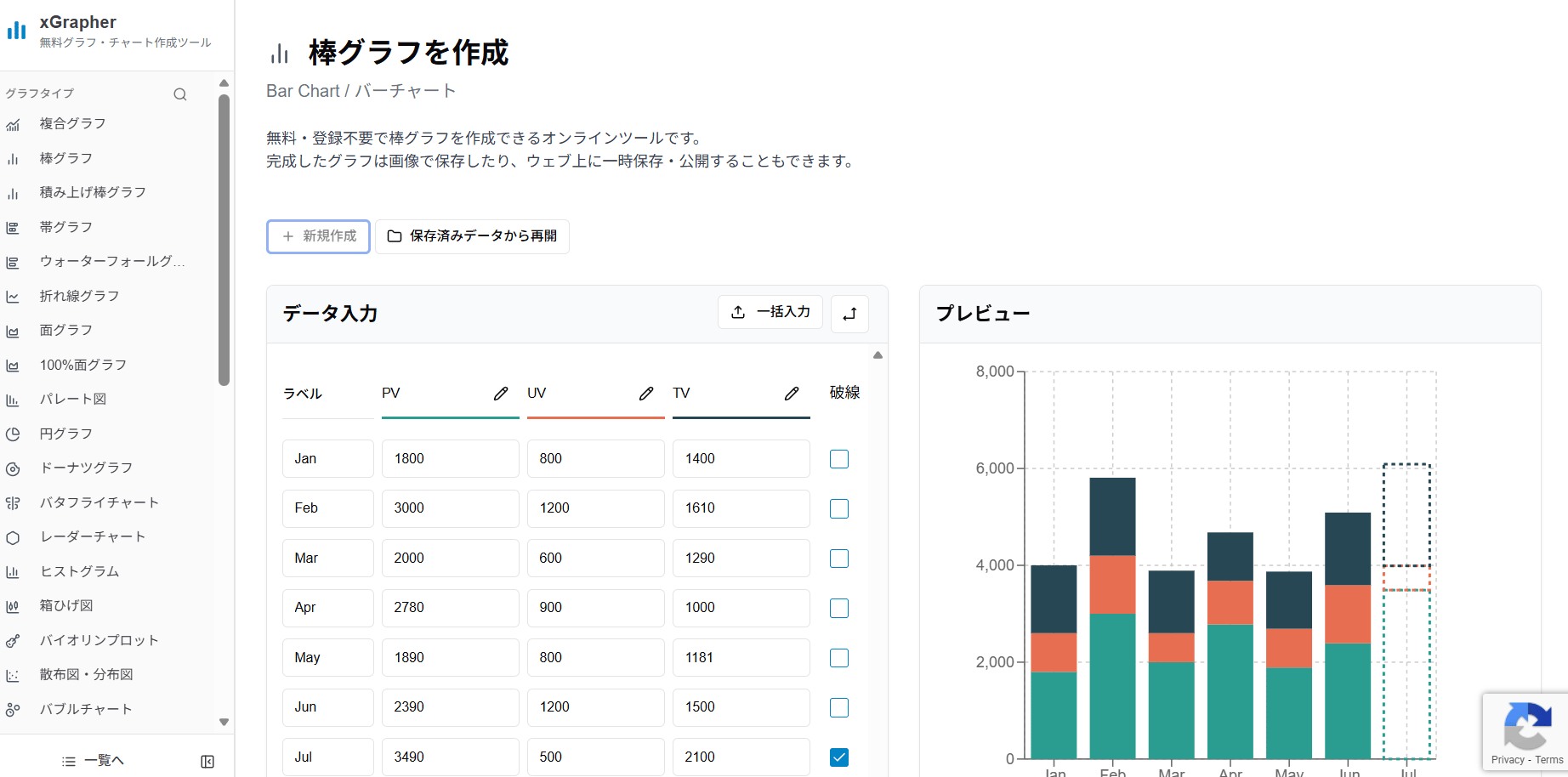Click the Feb PV value field showing 3000
1568x777 pixels.
pyautogui.click(x=450, y=508)
